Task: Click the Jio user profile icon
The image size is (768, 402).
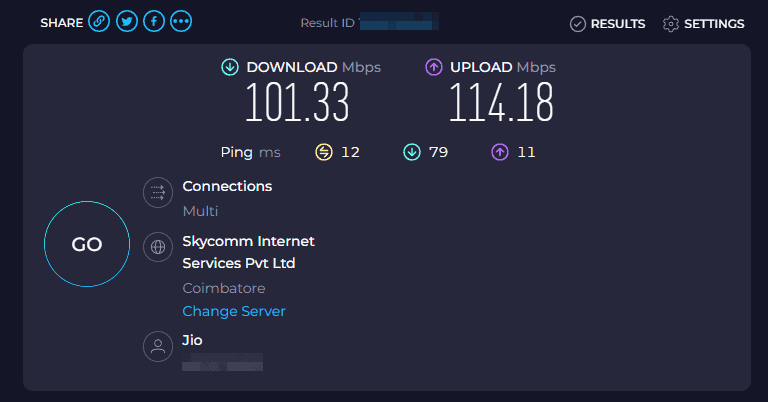Action: 158,347
